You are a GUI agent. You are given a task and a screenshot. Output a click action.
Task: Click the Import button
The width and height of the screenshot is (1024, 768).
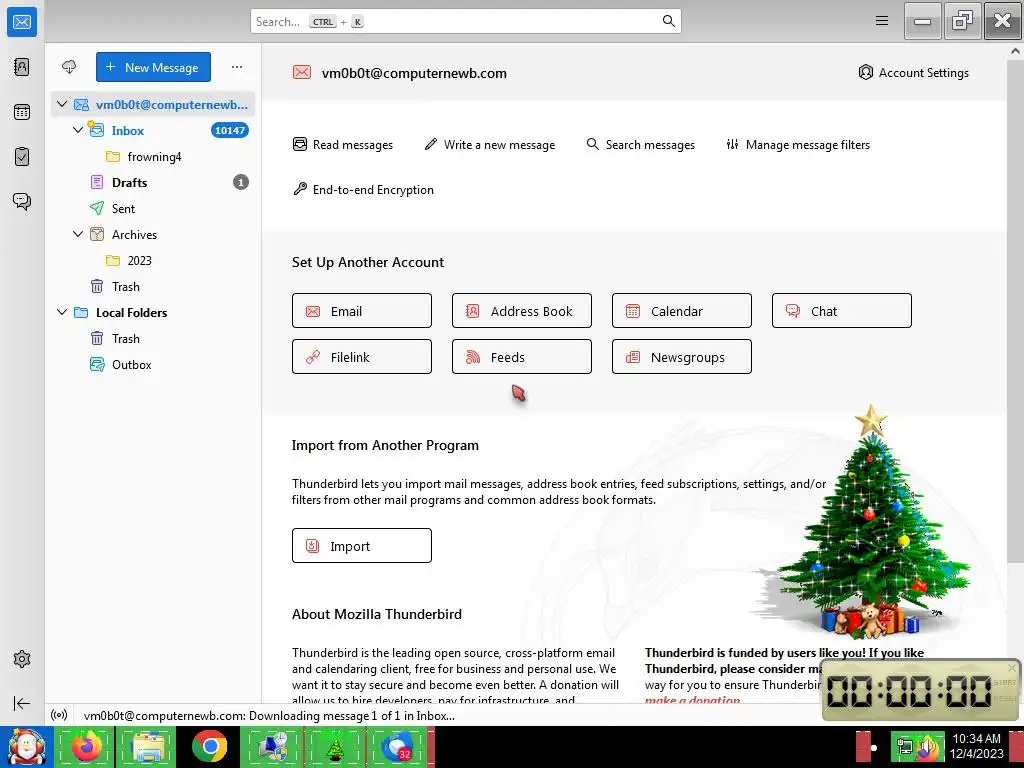(x=362, y=545)
